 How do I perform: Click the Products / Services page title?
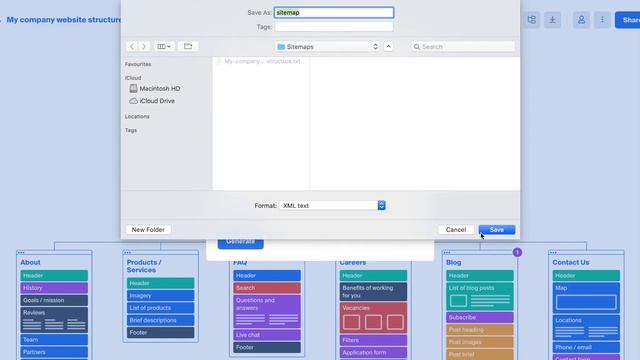(x=144, y=266)
